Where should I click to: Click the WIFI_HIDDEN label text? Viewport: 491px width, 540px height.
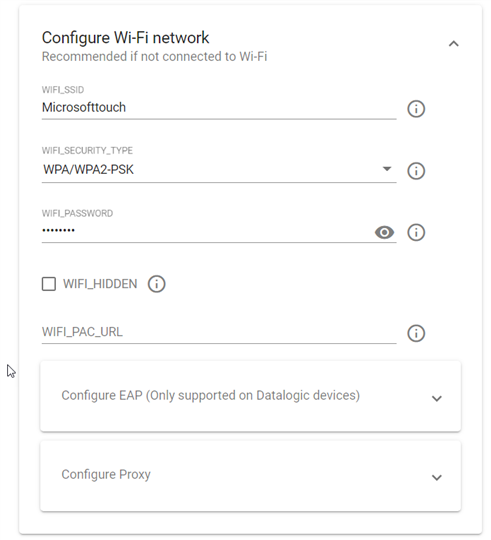point(100,284)
